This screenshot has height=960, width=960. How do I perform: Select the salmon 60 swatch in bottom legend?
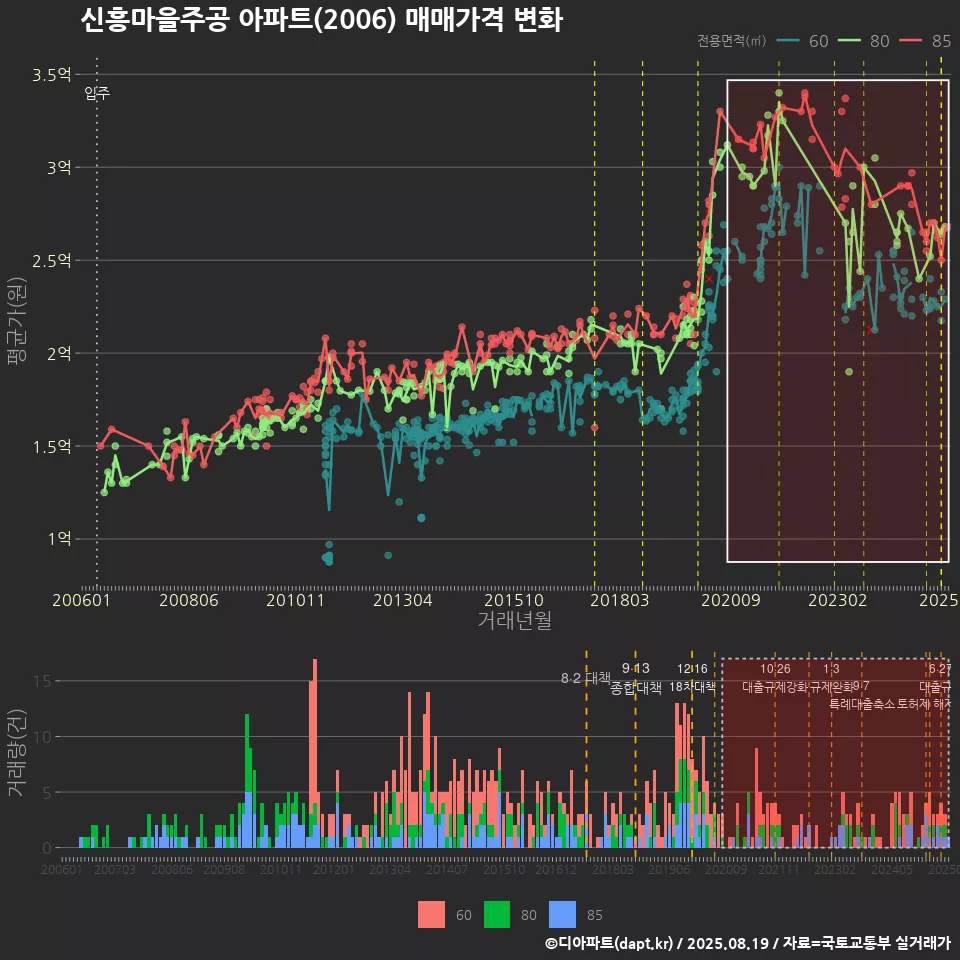pyautogui.click(x=431, y=915)
